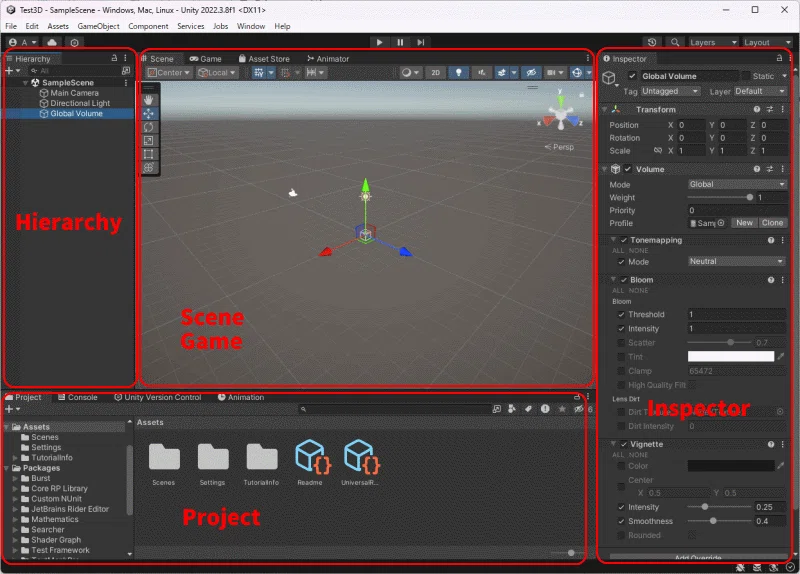Open Vignette help icon
Screen dimensions: 800x574
tap(771, 444)
